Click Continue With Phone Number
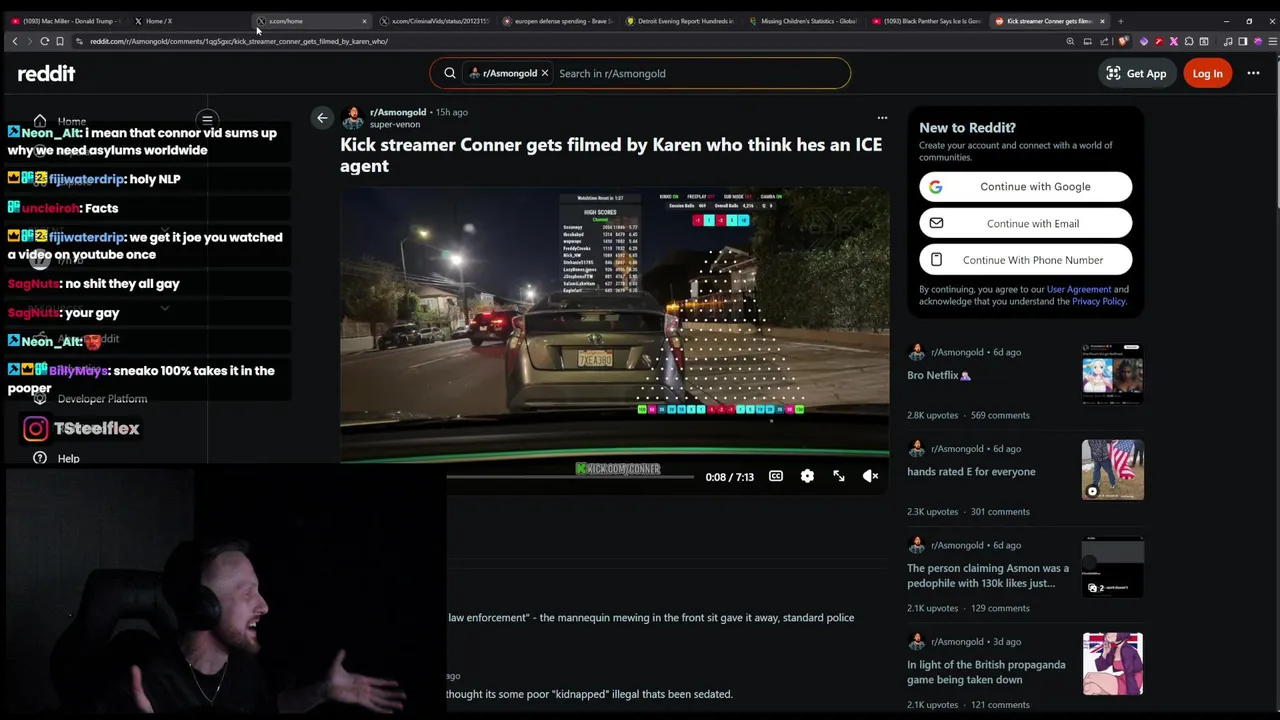This screenshot has height=720, width=1280. pyautogui.click(x=1025, y=260)
